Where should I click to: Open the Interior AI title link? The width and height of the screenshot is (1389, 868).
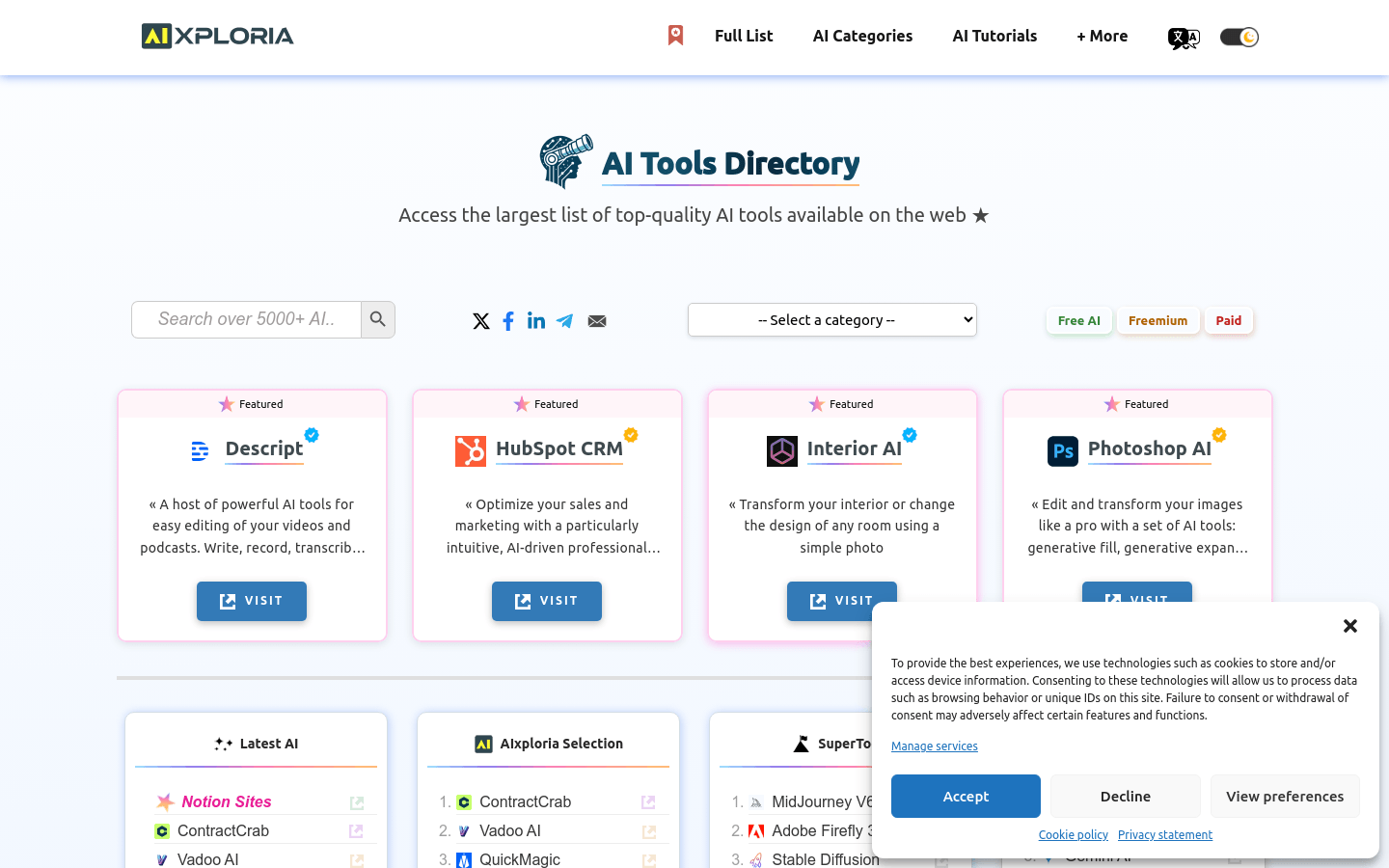[855, 448]
